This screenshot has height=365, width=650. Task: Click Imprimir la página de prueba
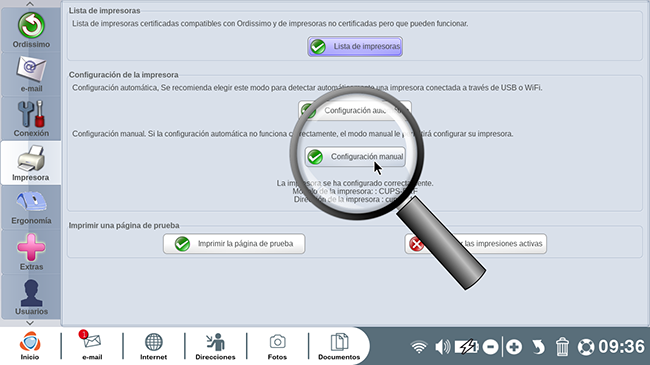point(234,243)
